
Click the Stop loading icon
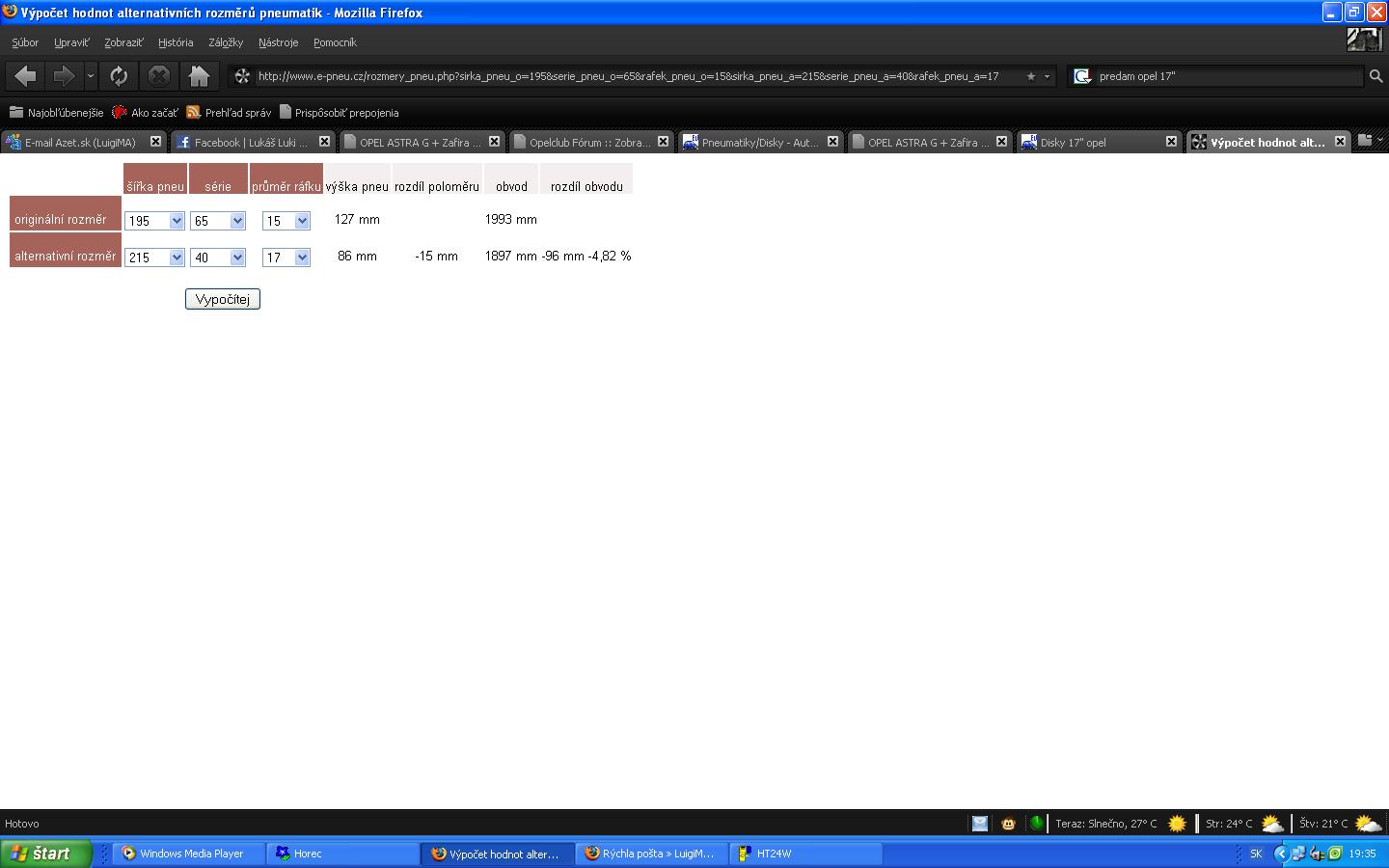pos(159,76)
